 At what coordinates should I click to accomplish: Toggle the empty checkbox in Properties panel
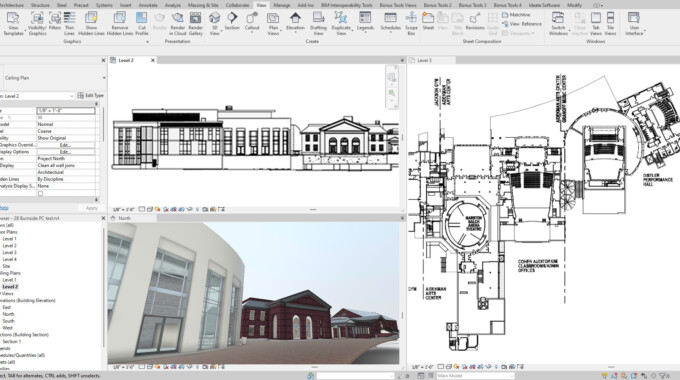click(40, 193)
